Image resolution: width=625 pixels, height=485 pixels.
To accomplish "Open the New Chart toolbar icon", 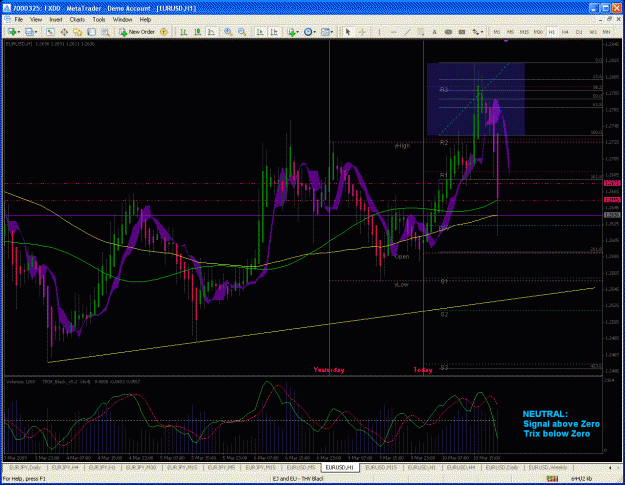I will (x=12, y=32).
